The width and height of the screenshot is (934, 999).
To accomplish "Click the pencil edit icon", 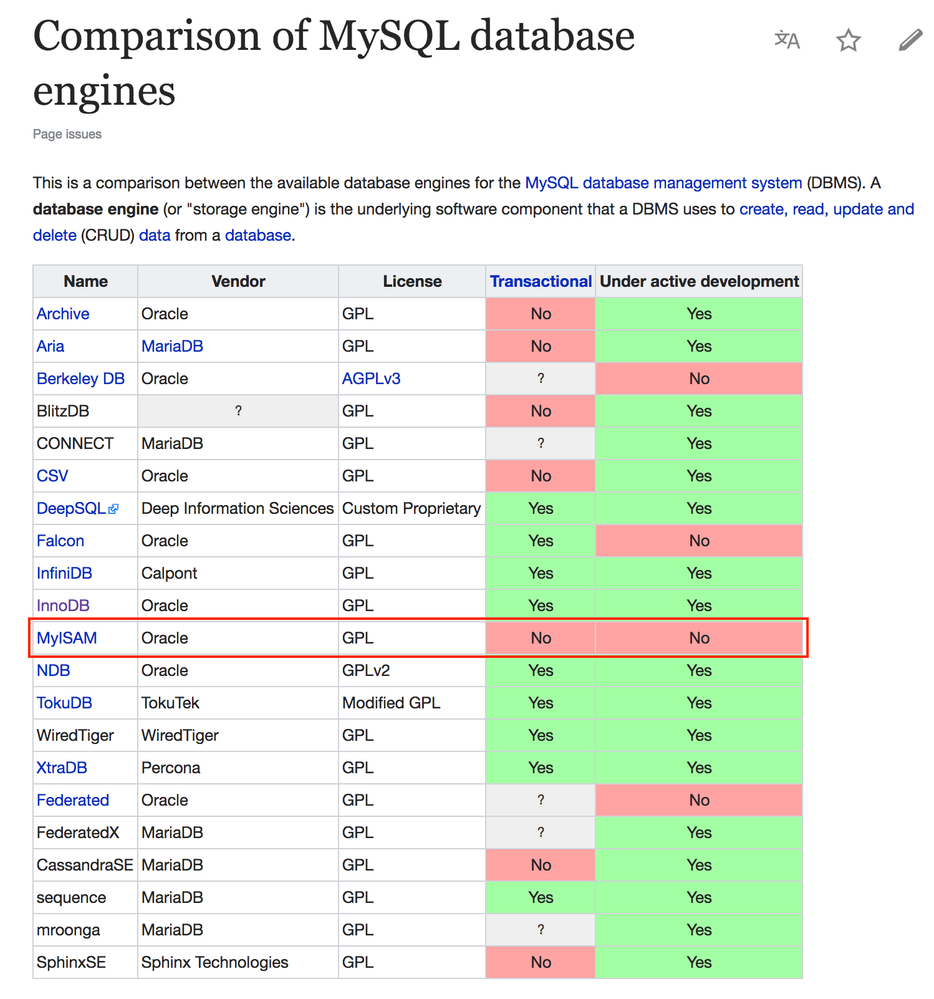I will [910, 40].
